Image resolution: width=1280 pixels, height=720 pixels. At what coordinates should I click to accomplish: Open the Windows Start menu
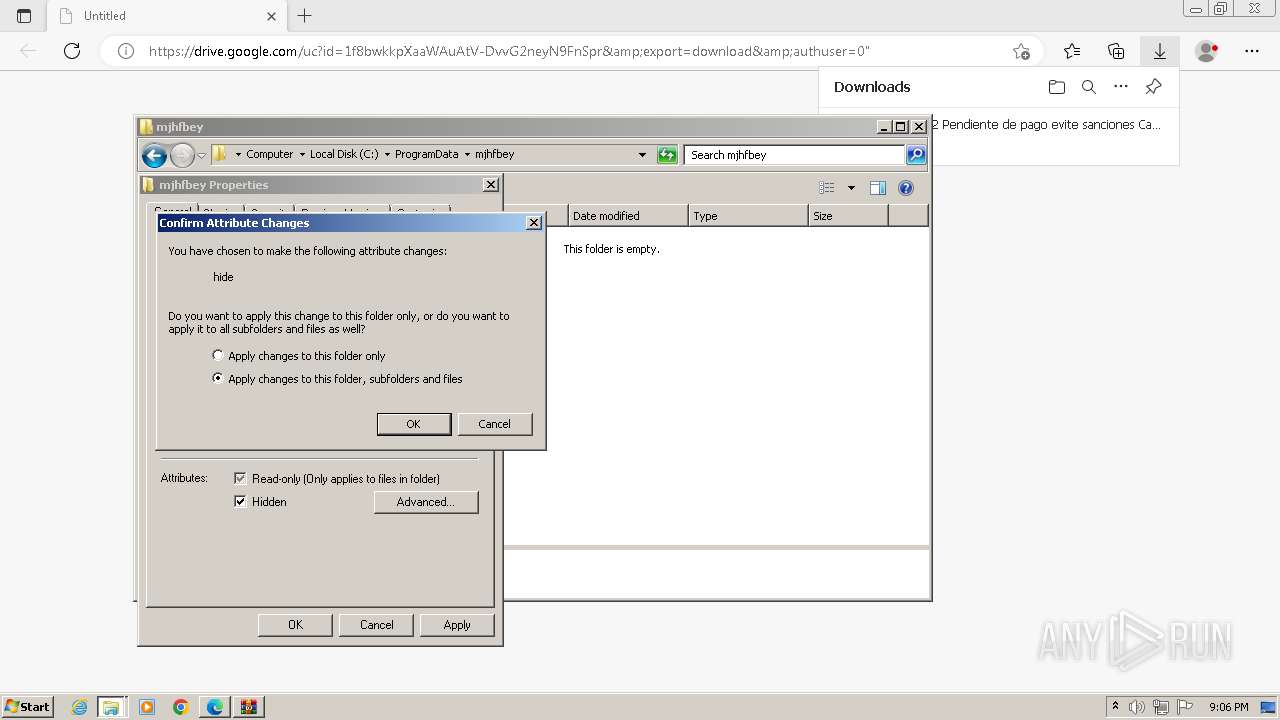(x=27, y=707)
